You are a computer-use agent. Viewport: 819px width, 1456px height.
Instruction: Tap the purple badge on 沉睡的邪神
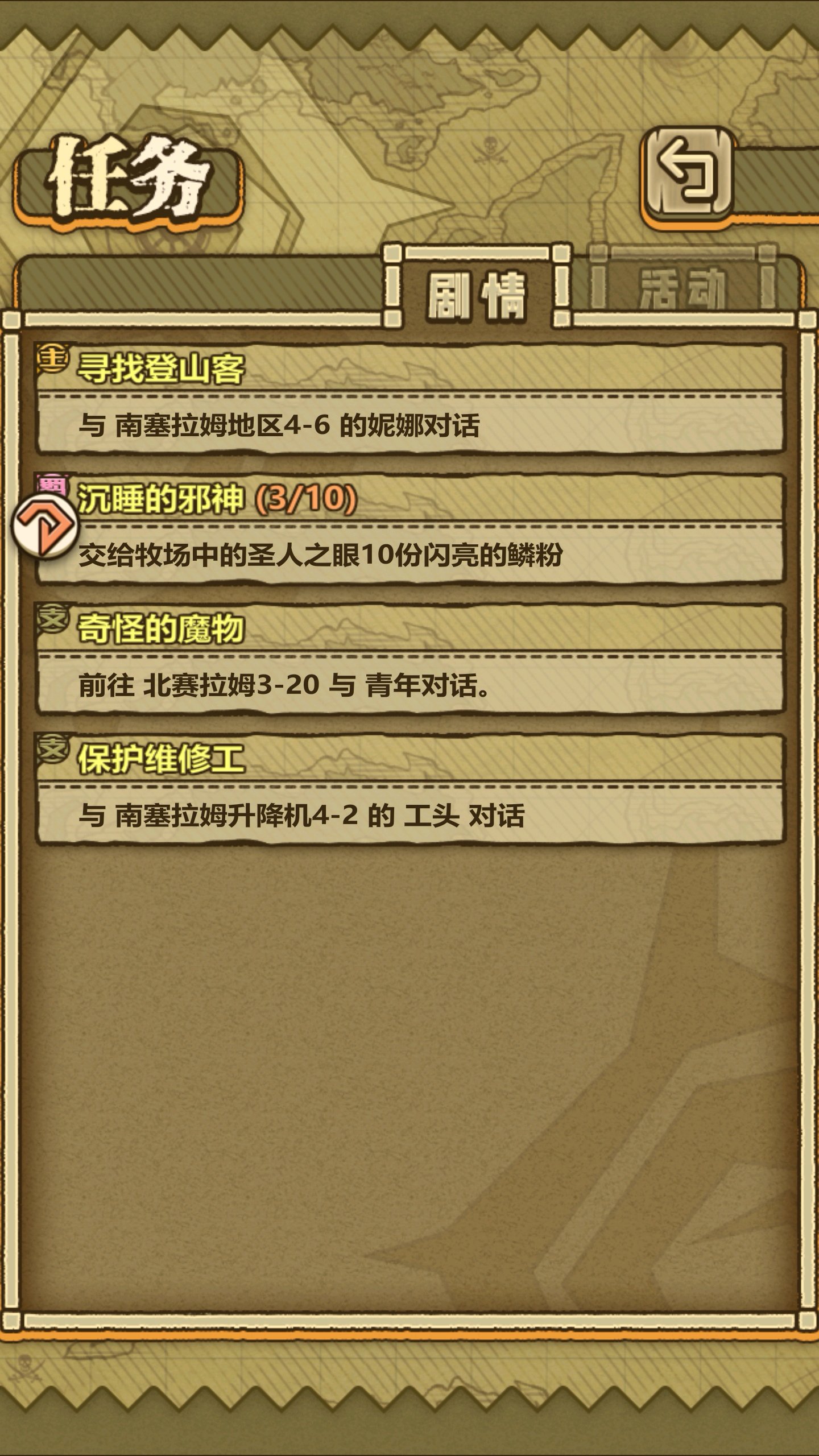coord(52,483)
